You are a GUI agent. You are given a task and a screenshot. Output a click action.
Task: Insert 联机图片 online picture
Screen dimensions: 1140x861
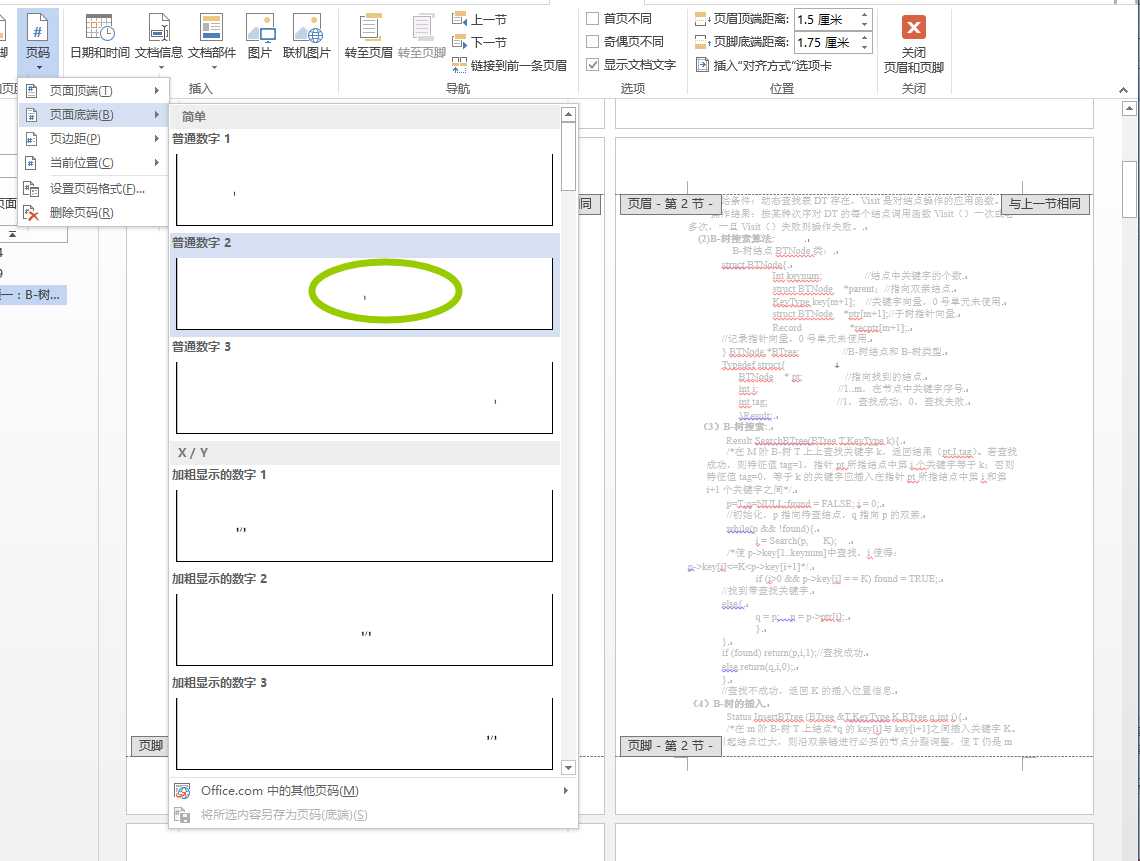pos(306,37)
